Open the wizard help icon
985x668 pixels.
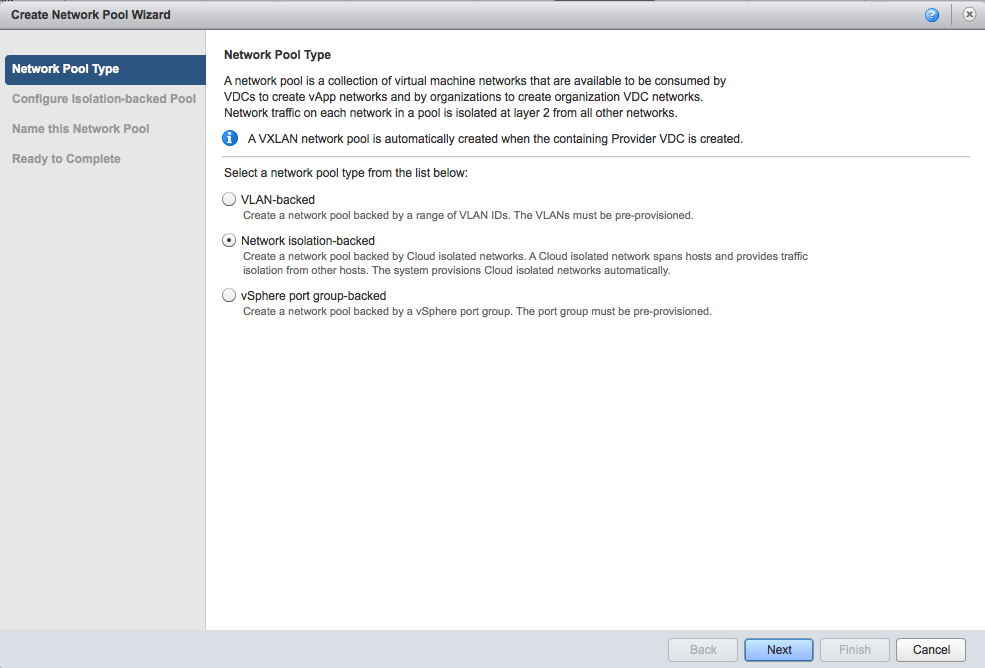[932, 15]
